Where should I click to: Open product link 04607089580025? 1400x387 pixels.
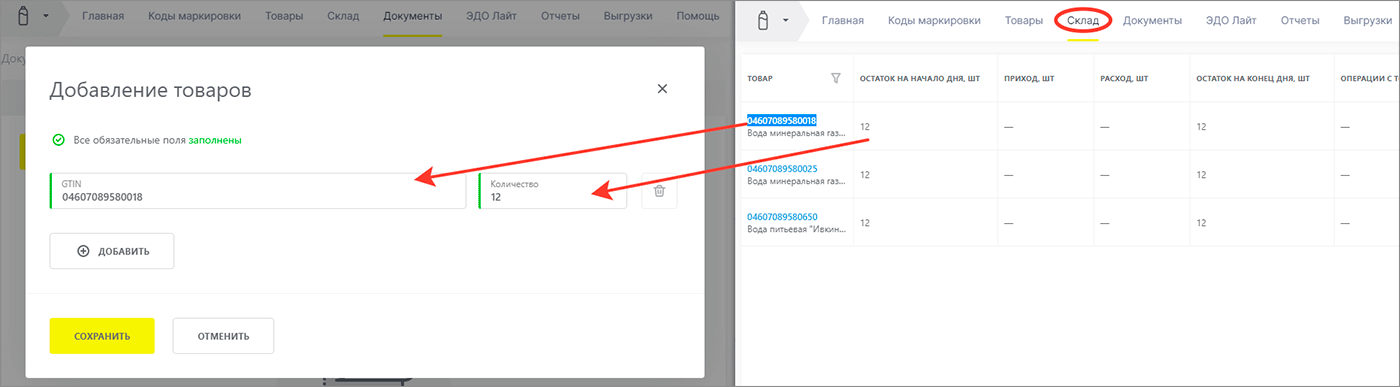click(782, 168)
